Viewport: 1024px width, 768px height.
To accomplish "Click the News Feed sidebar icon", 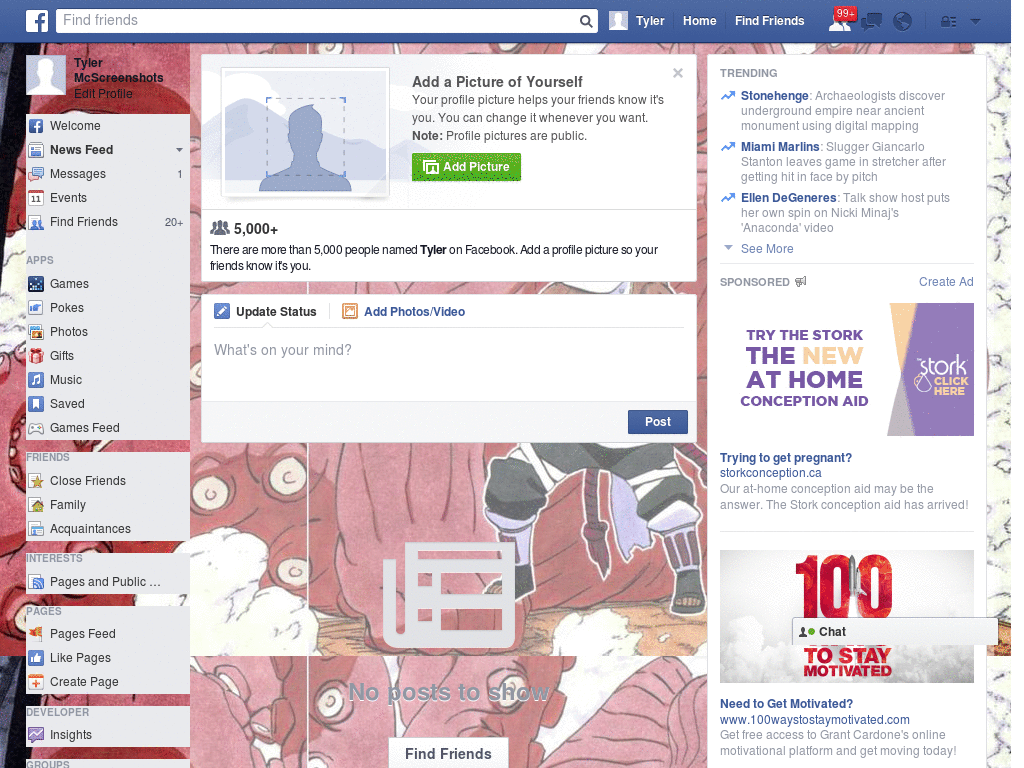I will [36, 150].
